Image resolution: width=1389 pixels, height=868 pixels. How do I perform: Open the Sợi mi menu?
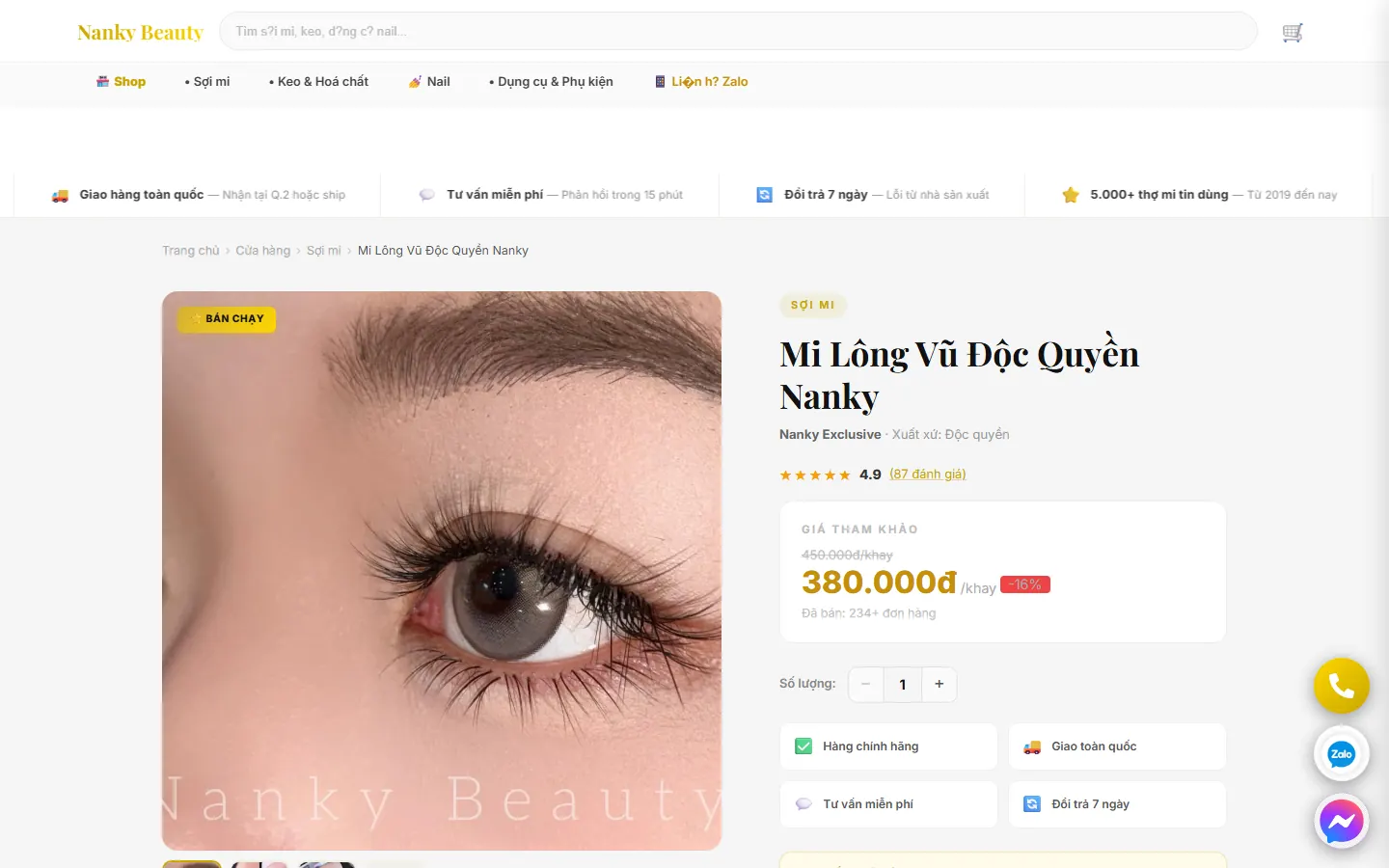click(x=207, y=82)
